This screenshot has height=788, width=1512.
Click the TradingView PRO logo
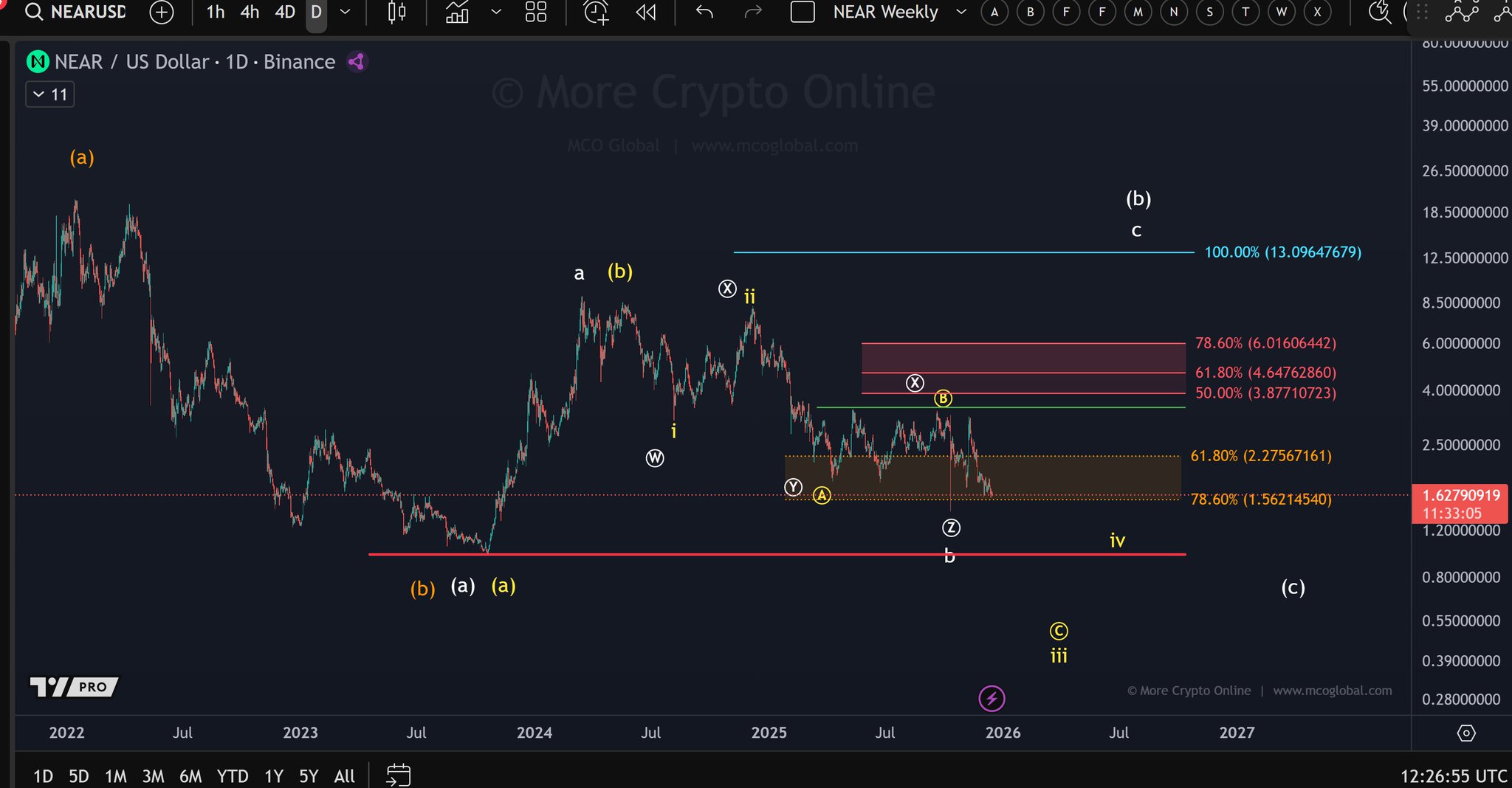[74, 687]
